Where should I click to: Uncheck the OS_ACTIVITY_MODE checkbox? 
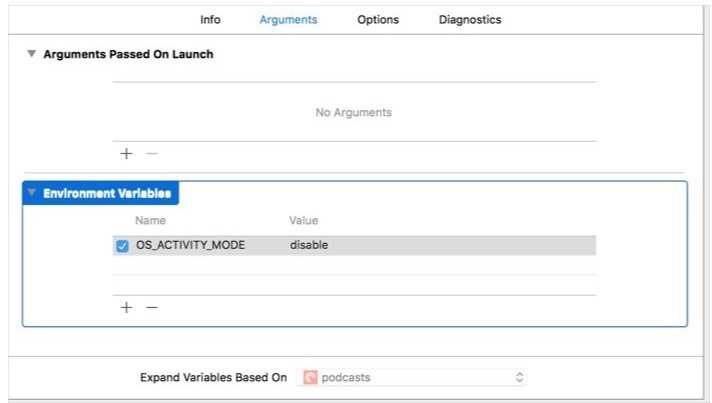(123, 246)
